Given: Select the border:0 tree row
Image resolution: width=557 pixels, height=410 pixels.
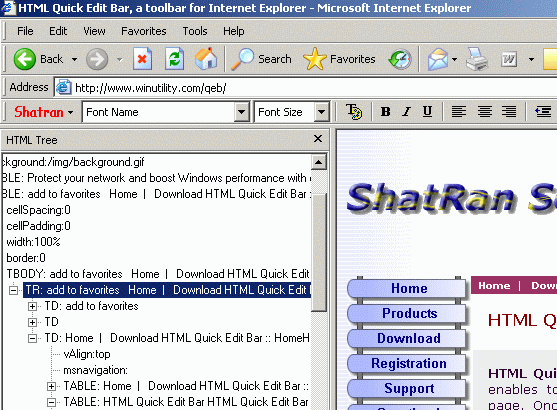Looking at the screenshot, I should (26, 258).
